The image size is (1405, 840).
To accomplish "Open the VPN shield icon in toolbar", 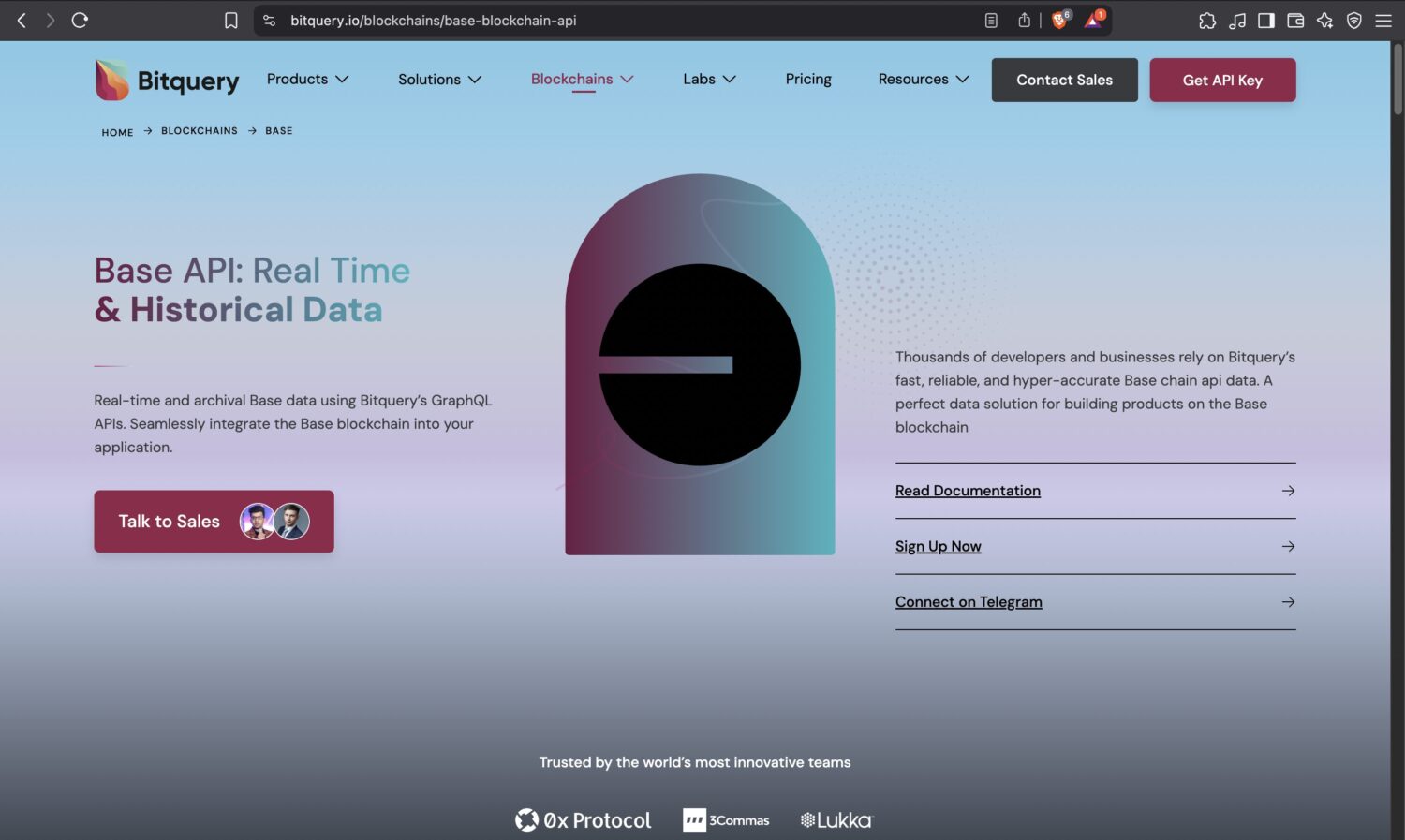I will click(x=1354, y=21).
